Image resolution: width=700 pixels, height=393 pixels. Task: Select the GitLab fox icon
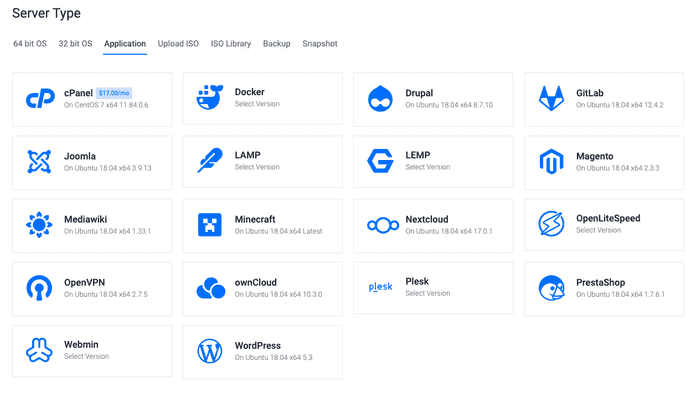pos(551,98)
